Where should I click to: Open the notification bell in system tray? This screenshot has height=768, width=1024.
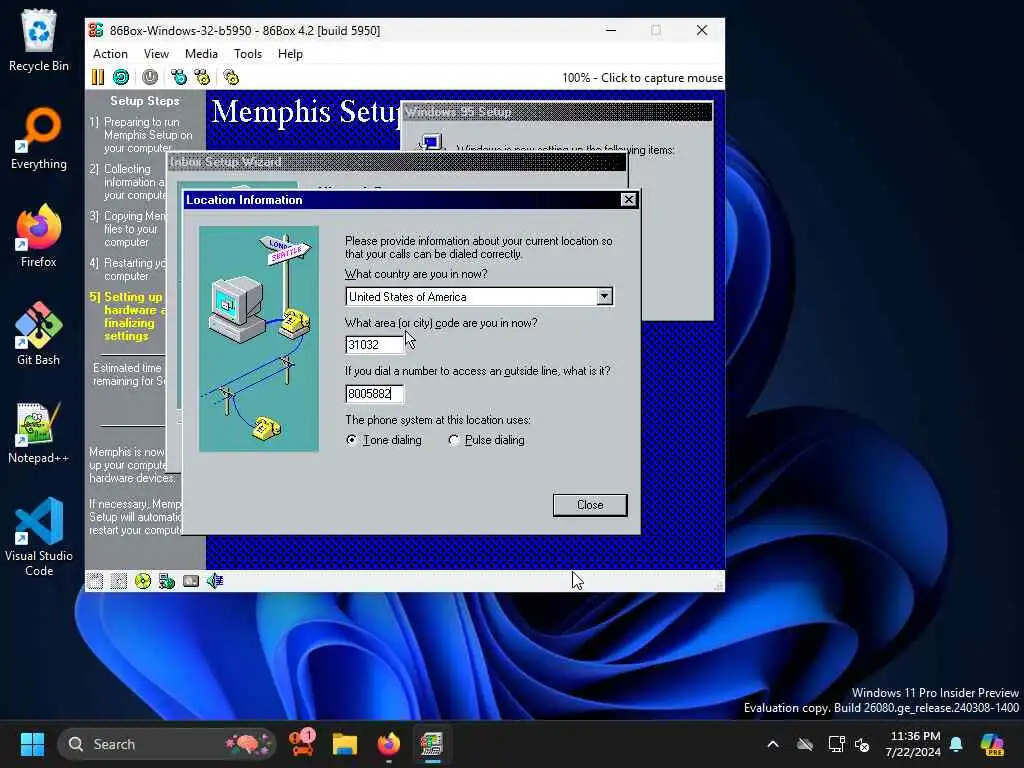click(956, 744)
